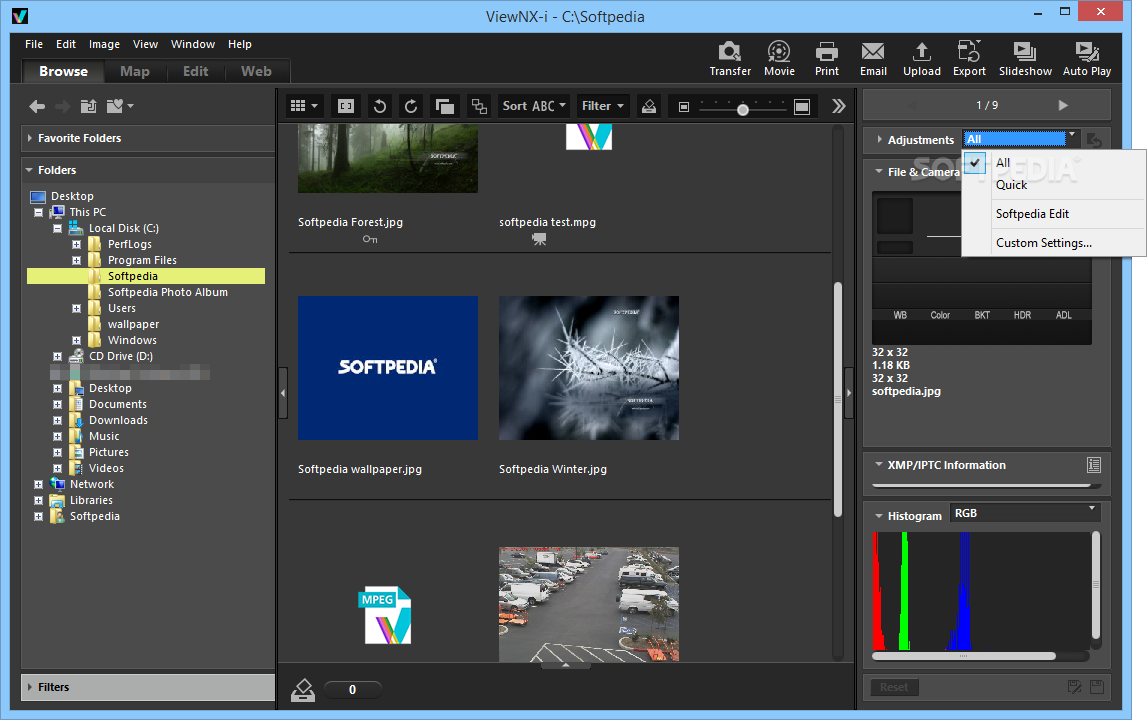Click the compare images icon
The height and width of the screenshot is (720, 1147).
click(x=479, y=106)
